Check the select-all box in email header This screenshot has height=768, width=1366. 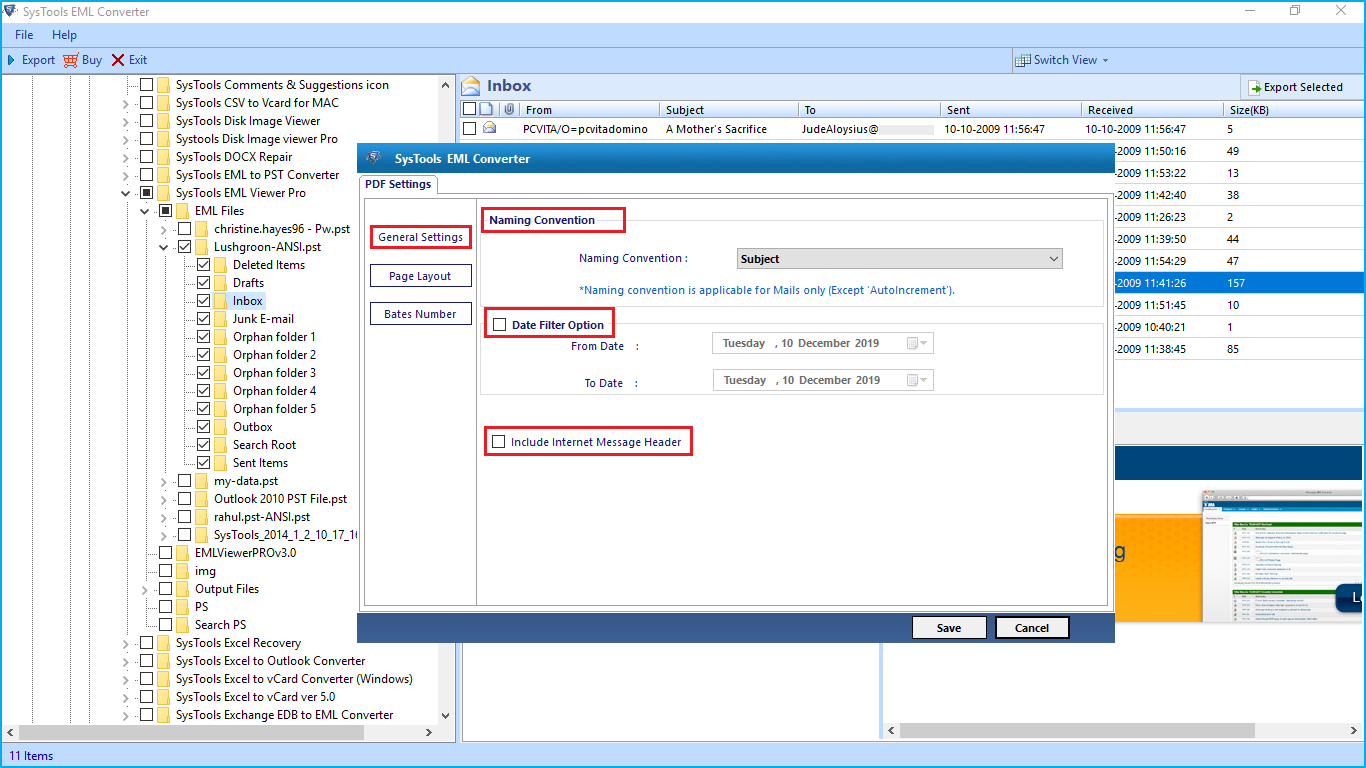click(469, 109)
